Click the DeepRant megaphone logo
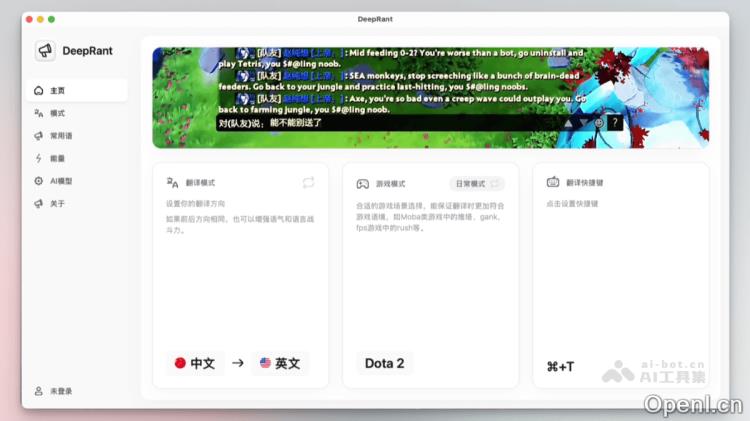The width and height of the screenshot is (750, 421). coord(44,51)
